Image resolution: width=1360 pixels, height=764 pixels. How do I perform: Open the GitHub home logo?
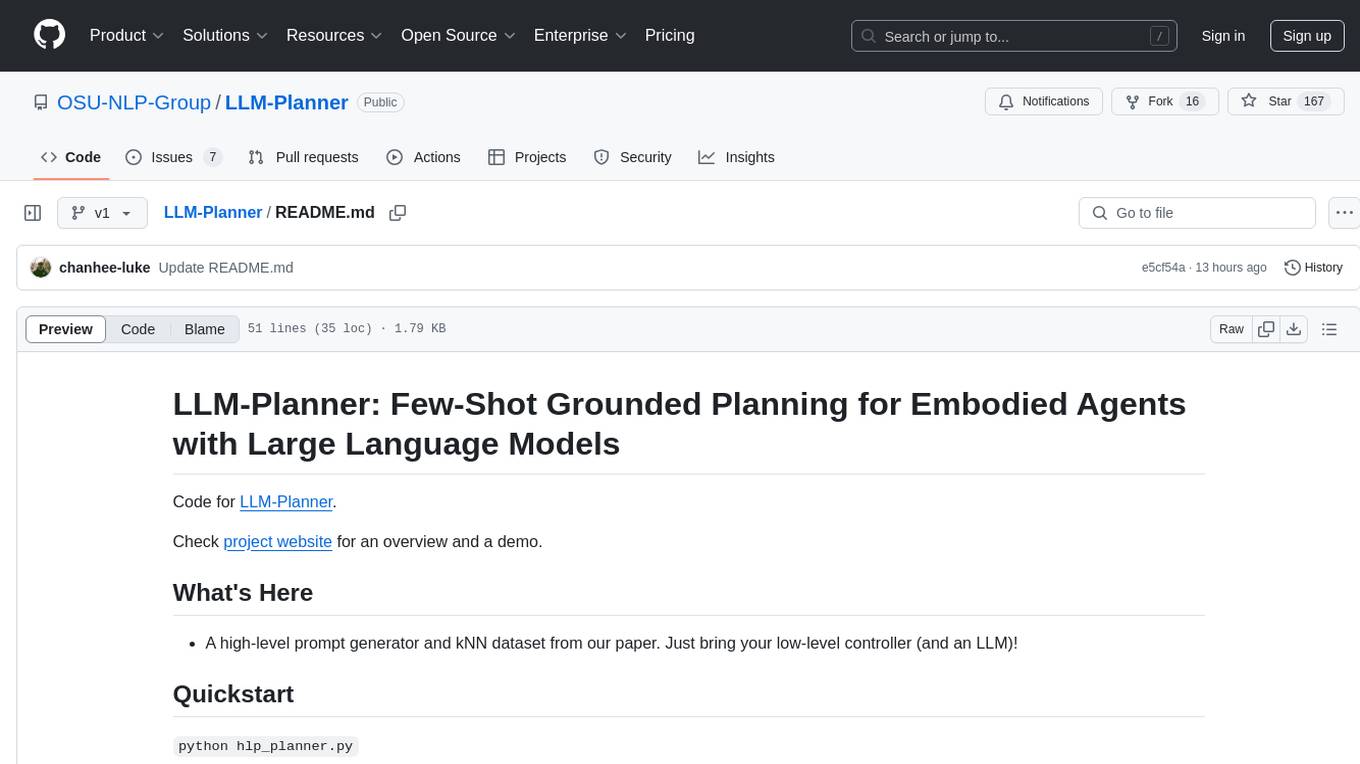point(49,35)
